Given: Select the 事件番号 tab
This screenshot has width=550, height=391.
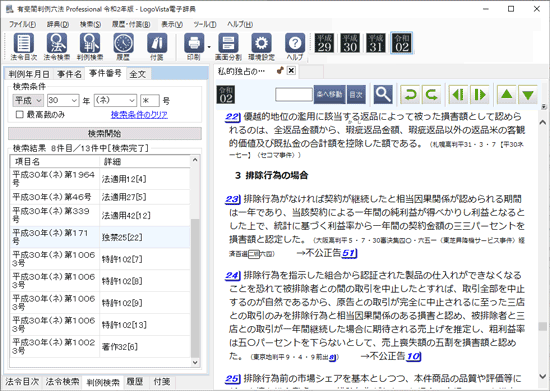Looking at the screenshot, I should click(x=106, y=73).
